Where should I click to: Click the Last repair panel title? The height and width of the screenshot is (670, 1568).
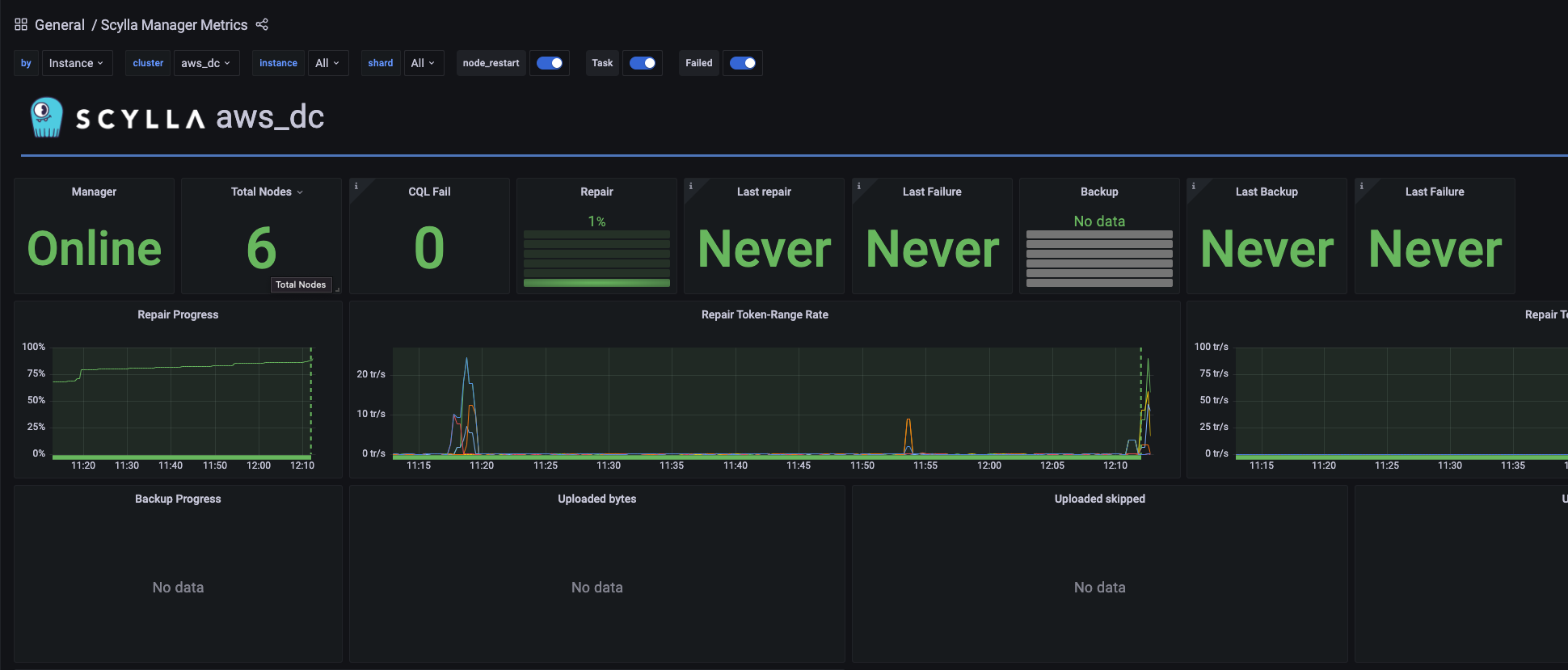point(764,192)
